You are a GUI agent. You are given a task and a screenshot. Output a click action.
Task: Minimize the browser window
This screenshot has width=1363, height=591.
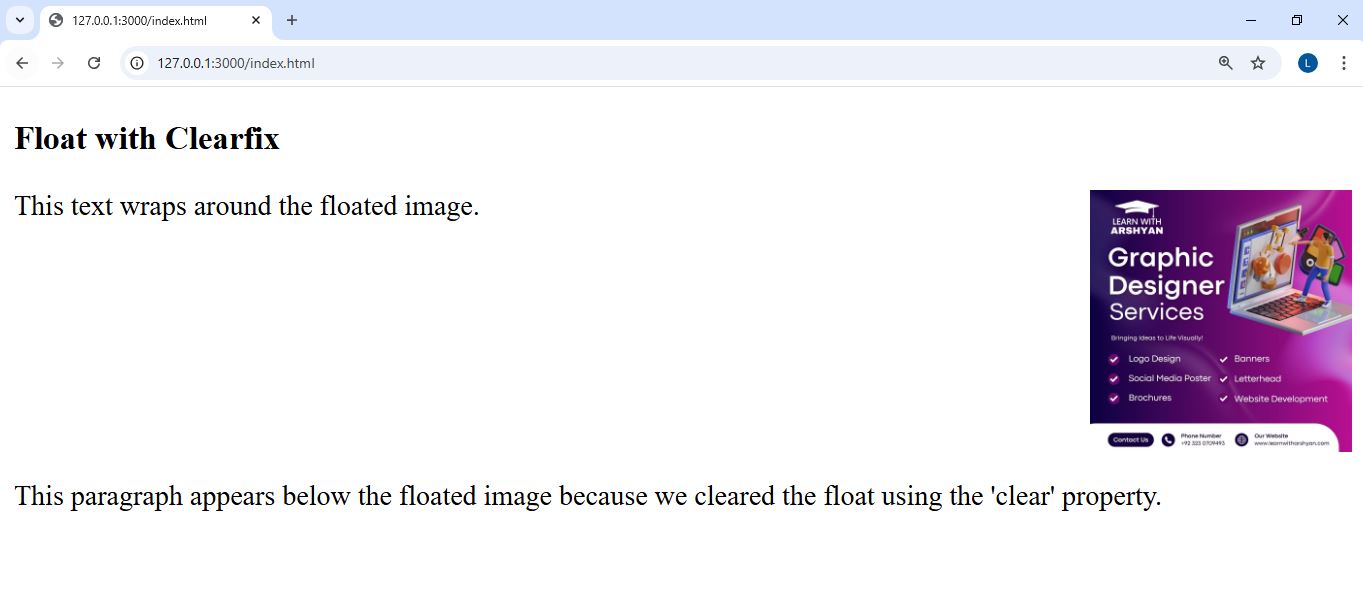point(1251,20)
